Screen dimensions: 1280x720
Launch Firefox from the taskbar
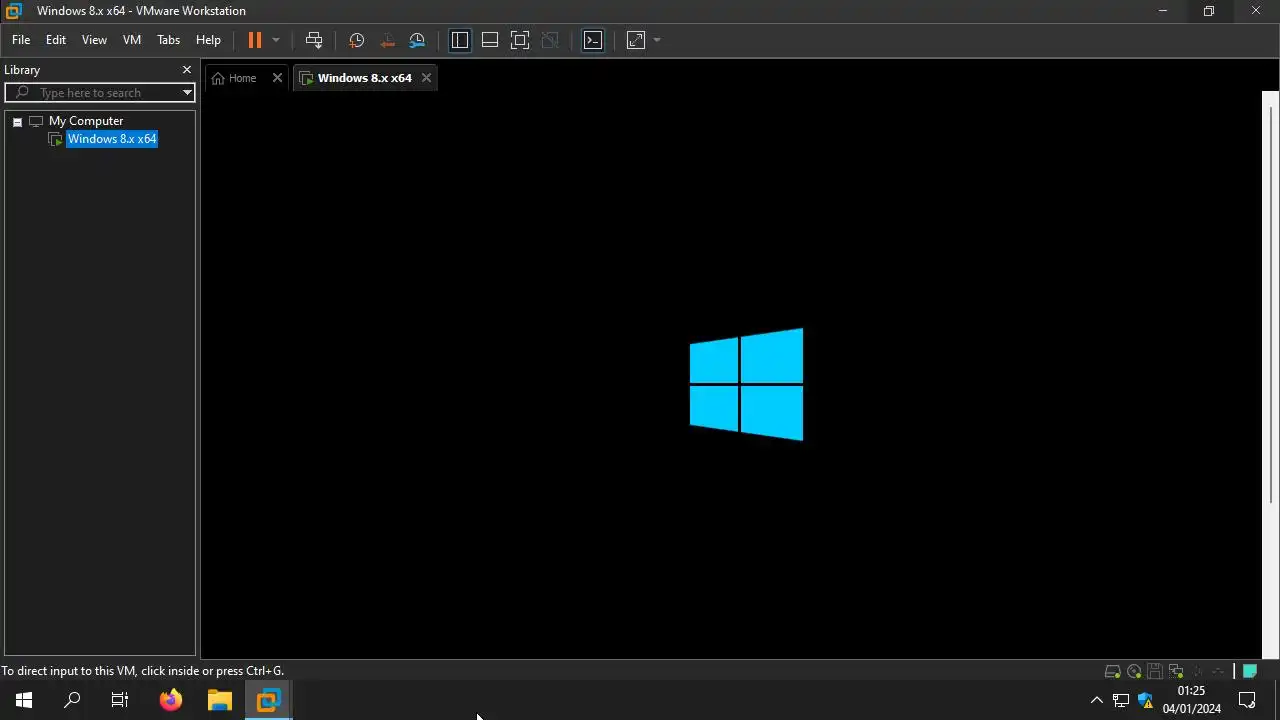click(171, 700)
